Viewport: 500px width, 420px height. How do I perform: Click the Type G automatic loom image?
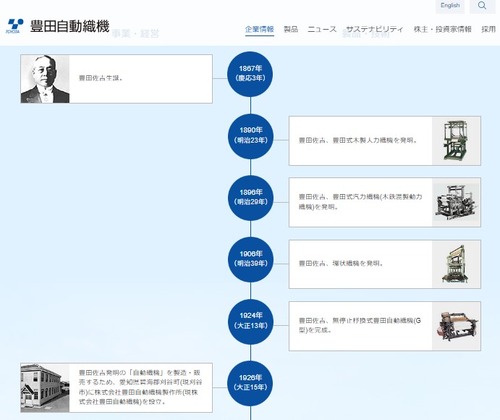click(x=456, y=326)
